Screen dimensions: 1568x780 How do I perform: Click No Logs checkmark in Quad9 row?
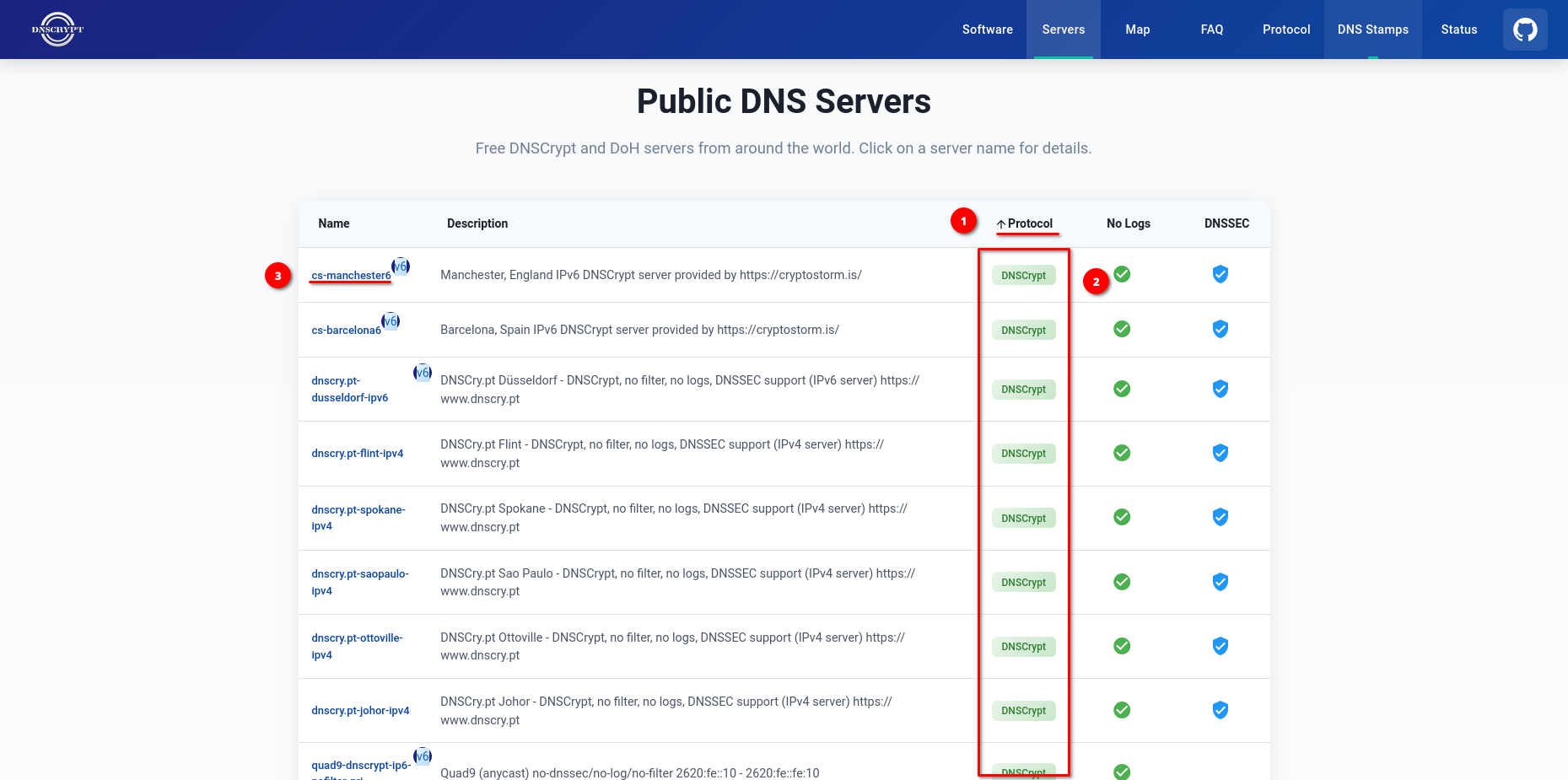tap(1122, 772)
